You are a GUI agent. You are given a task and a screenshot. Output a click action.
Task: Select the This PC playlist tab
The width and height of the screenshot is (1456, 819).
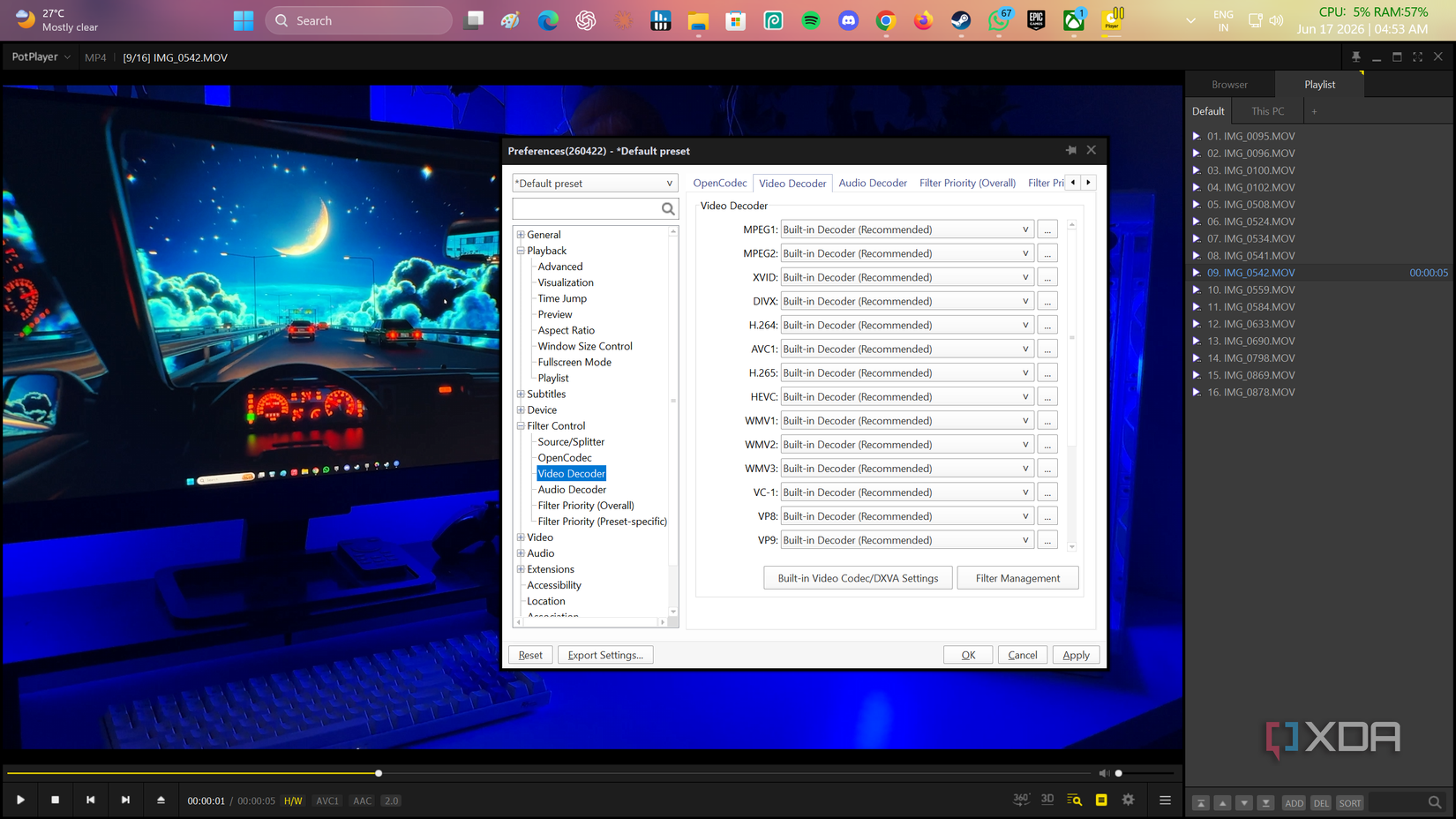coord(1268,111)
